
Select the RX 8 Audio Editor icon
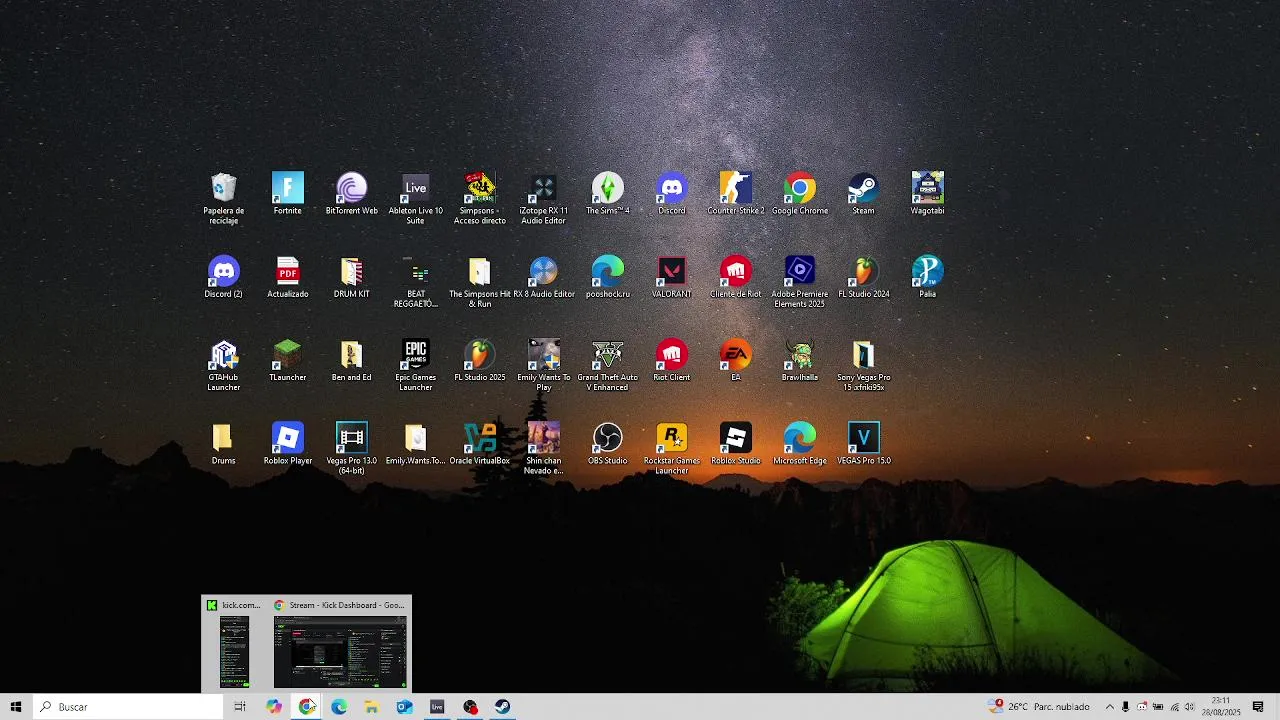point(544,277)
